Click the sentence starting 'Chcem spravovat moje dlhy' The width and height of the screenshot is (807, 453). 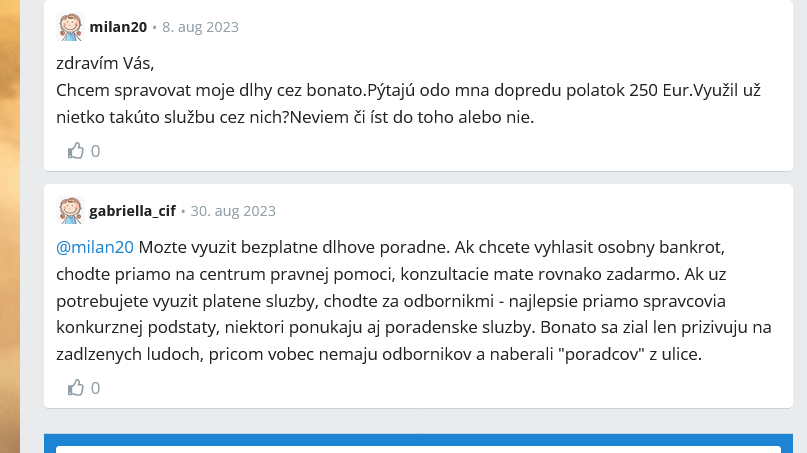tap(211, 90)
